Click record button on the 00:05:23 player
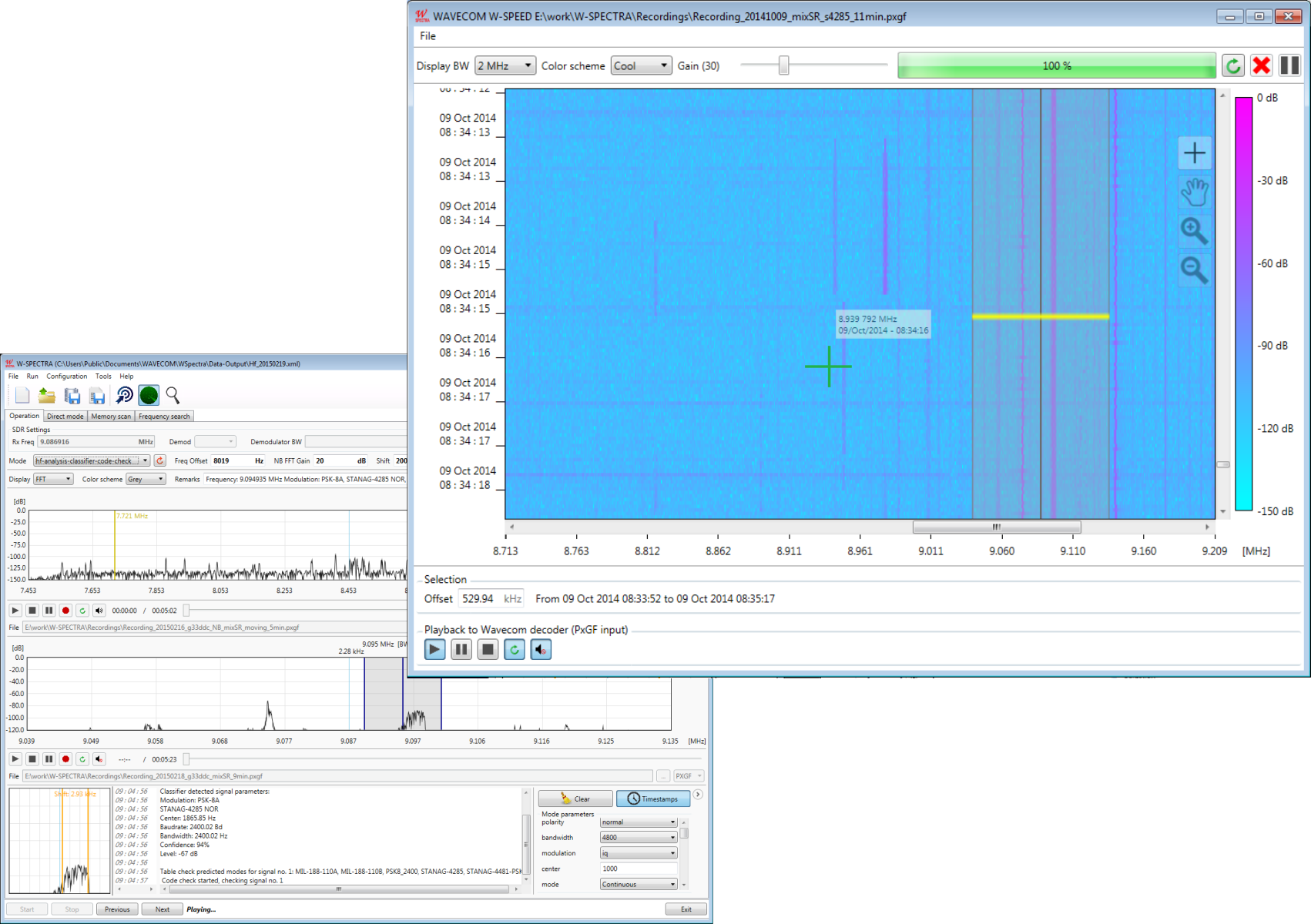The image size is (1311, 924). point(65,759)
